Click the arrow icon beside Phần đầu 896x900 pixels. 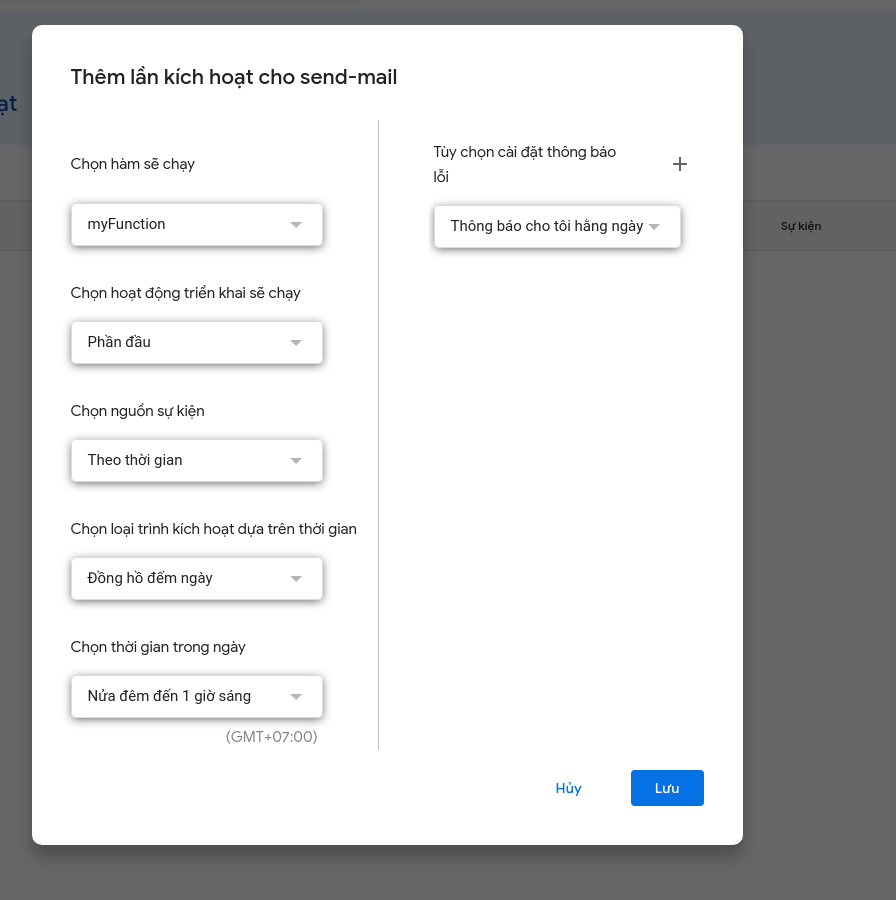296,343
